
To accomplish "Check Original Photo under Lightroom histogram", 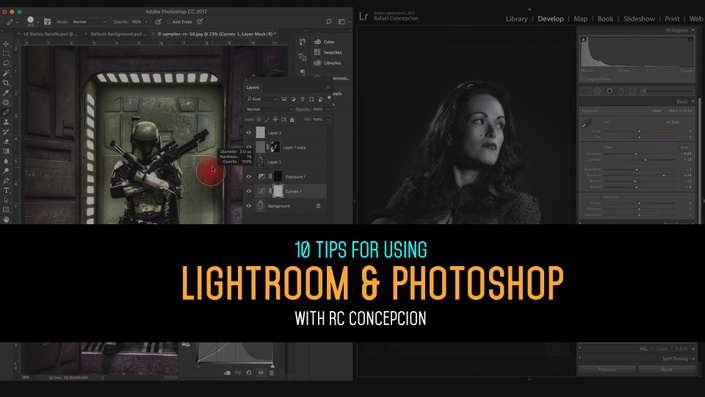I will [583, 79].
